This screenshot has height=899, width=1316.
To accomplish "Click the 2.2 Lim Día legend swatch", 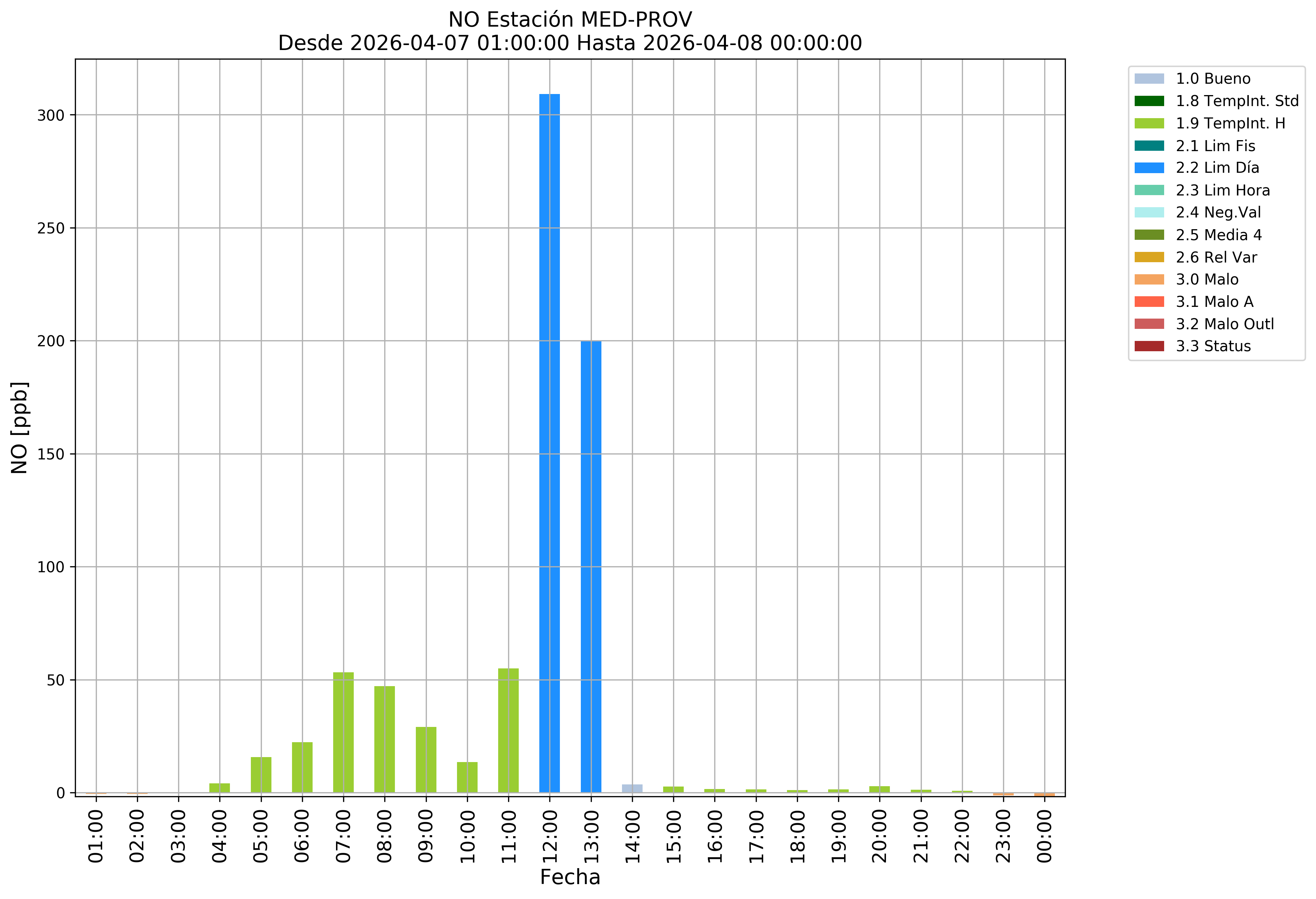I will [x=1149, y=168].
